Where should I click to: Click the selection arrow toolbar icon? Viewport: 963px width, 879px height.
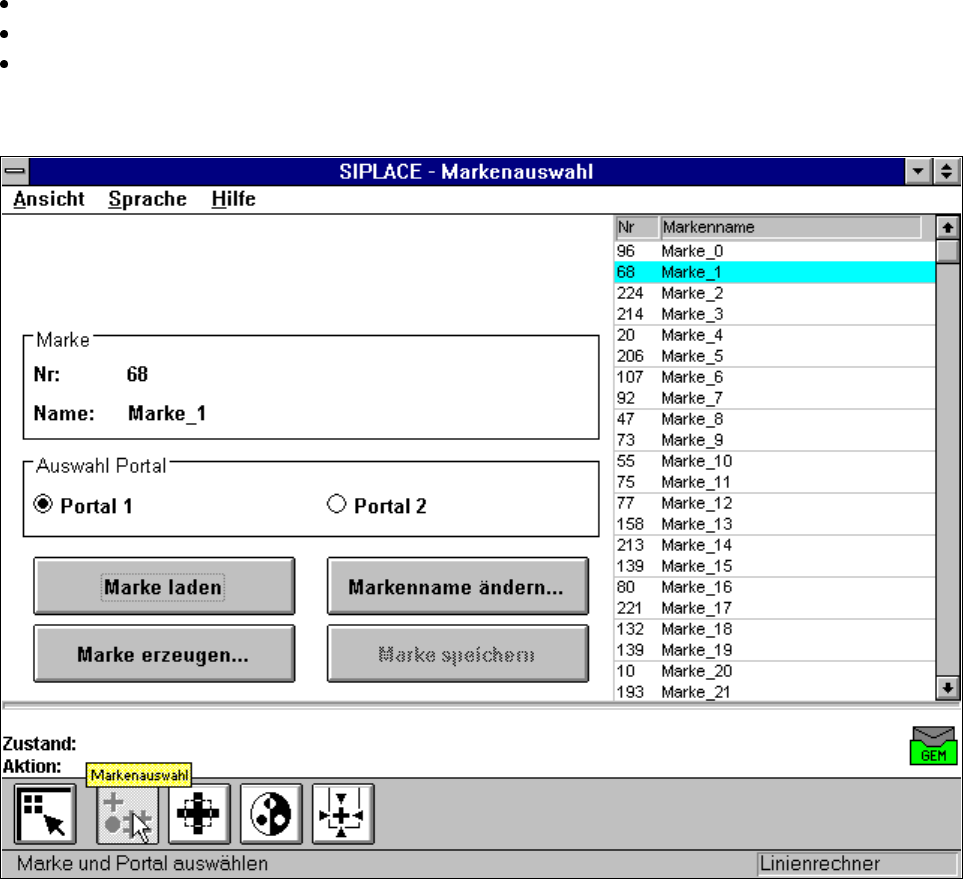point(45,814)
